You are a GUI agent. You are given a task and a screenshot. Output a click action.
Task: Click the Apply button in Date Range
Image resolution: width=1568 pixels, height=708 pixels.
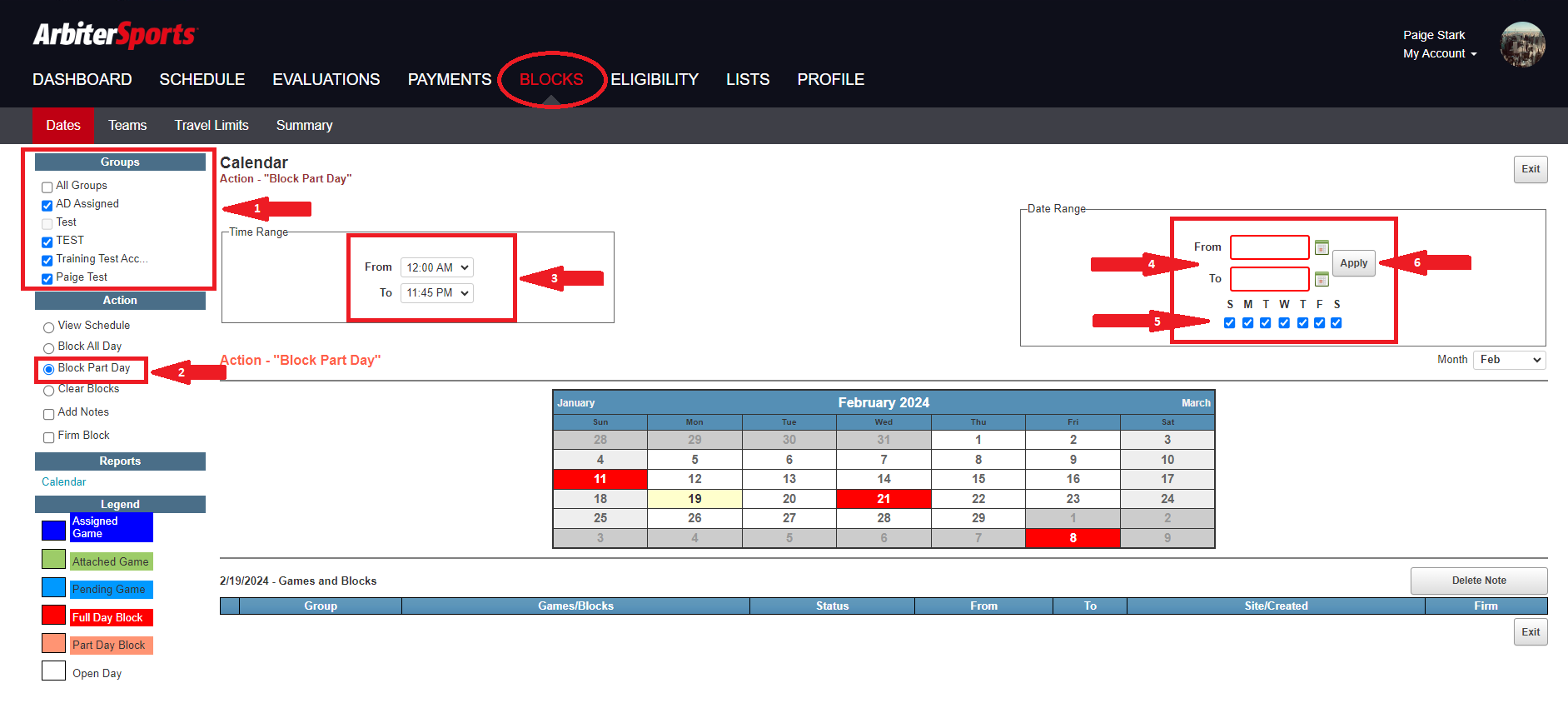point(1354,263)
